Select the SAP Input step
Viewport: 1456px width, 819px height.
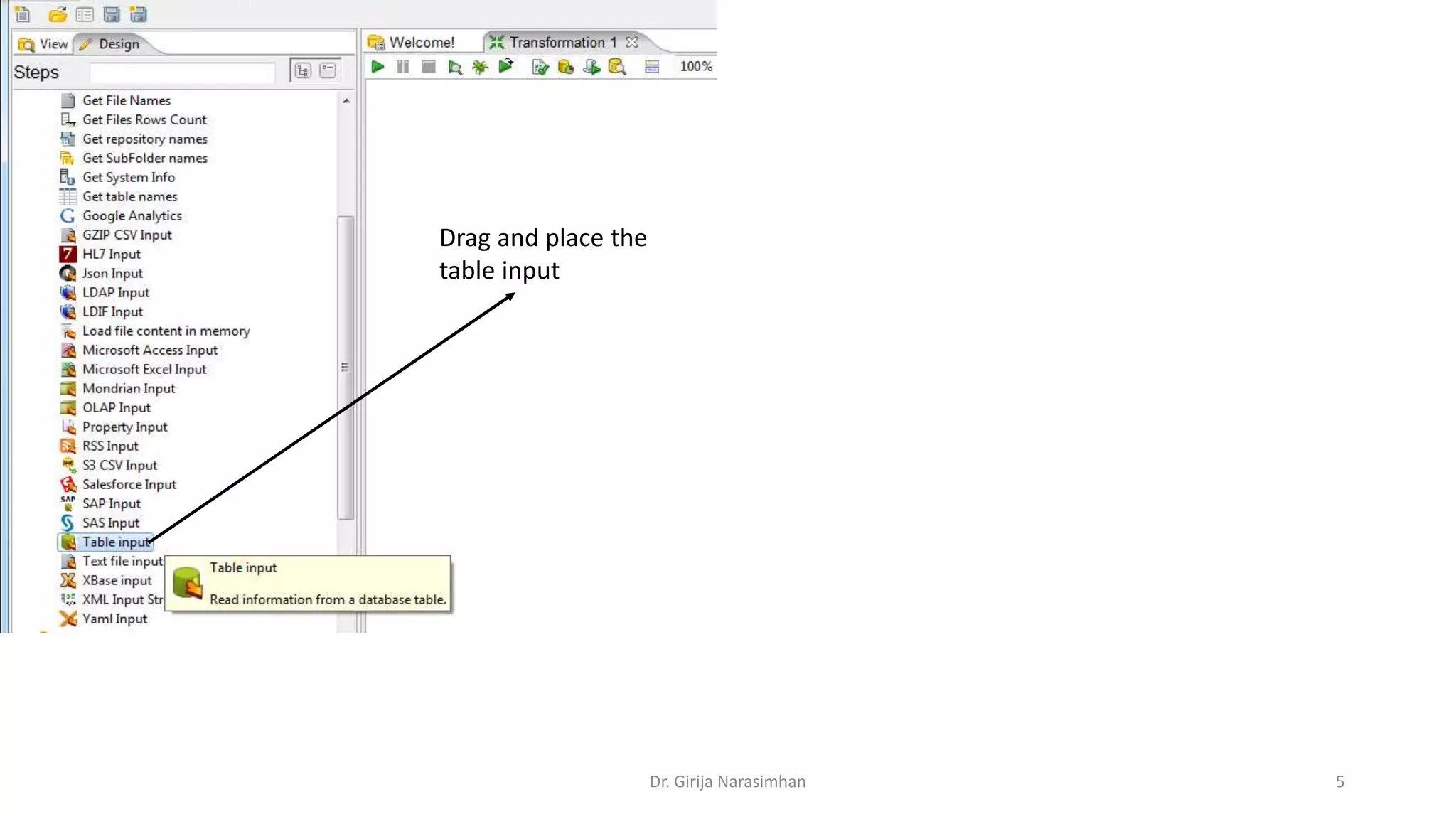(112, 503)
